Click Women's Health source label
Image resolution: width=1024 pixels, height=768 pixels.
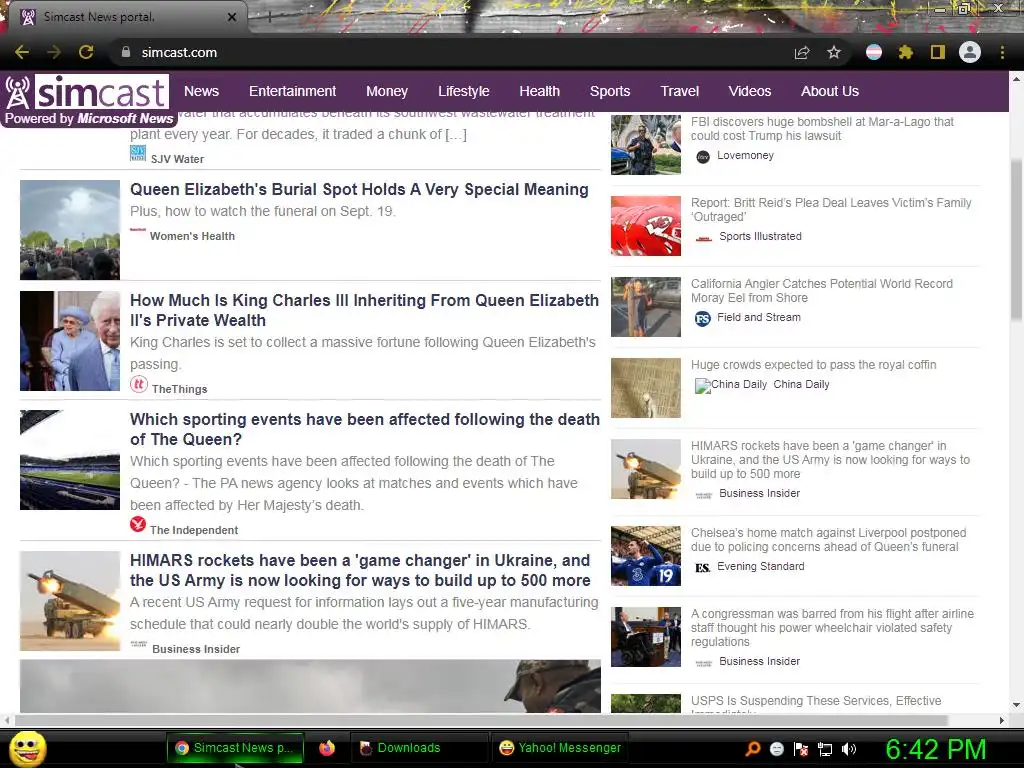[x=192, y=236]
